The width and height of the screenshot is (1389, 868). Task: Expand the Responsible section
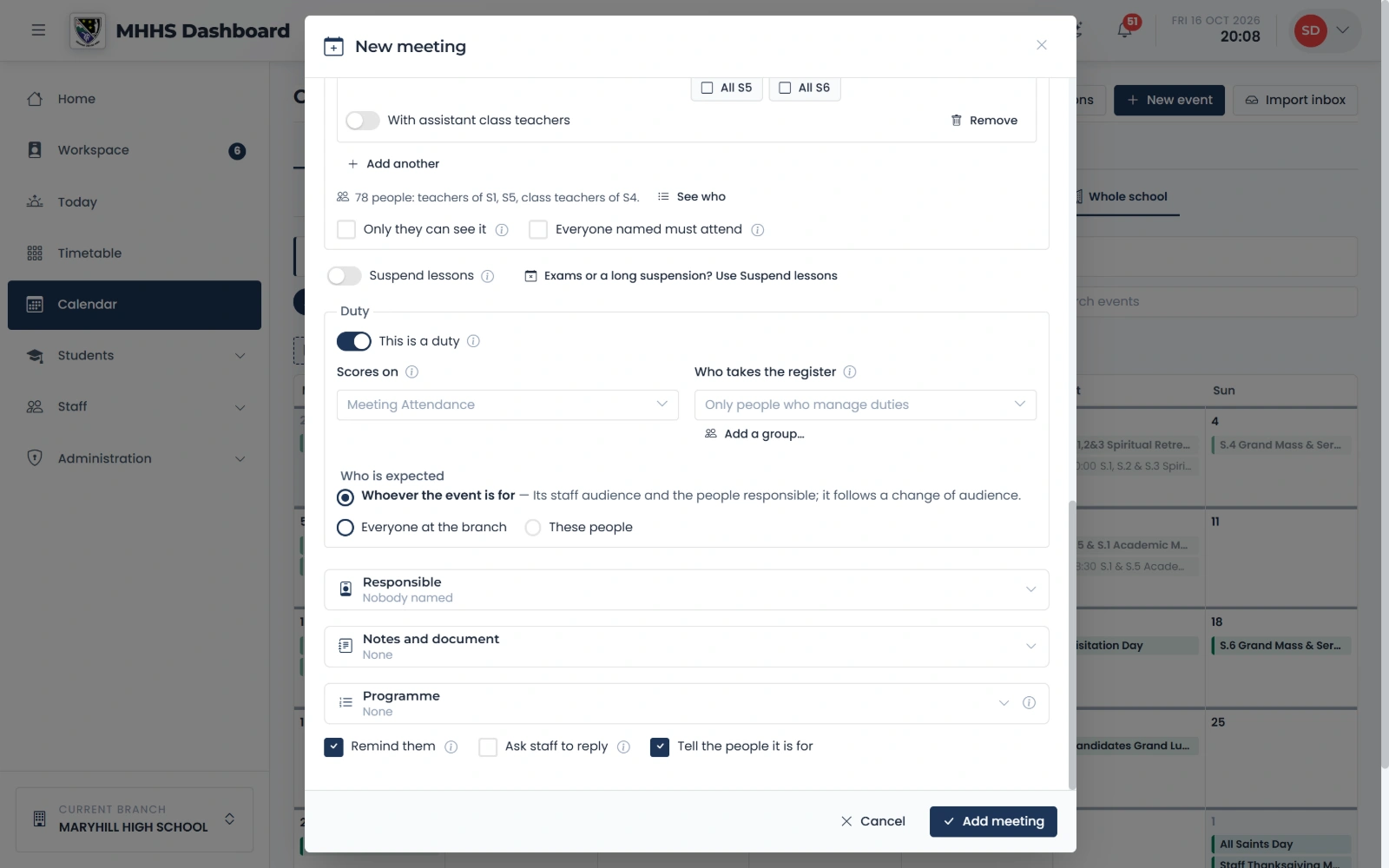[687, 589]
